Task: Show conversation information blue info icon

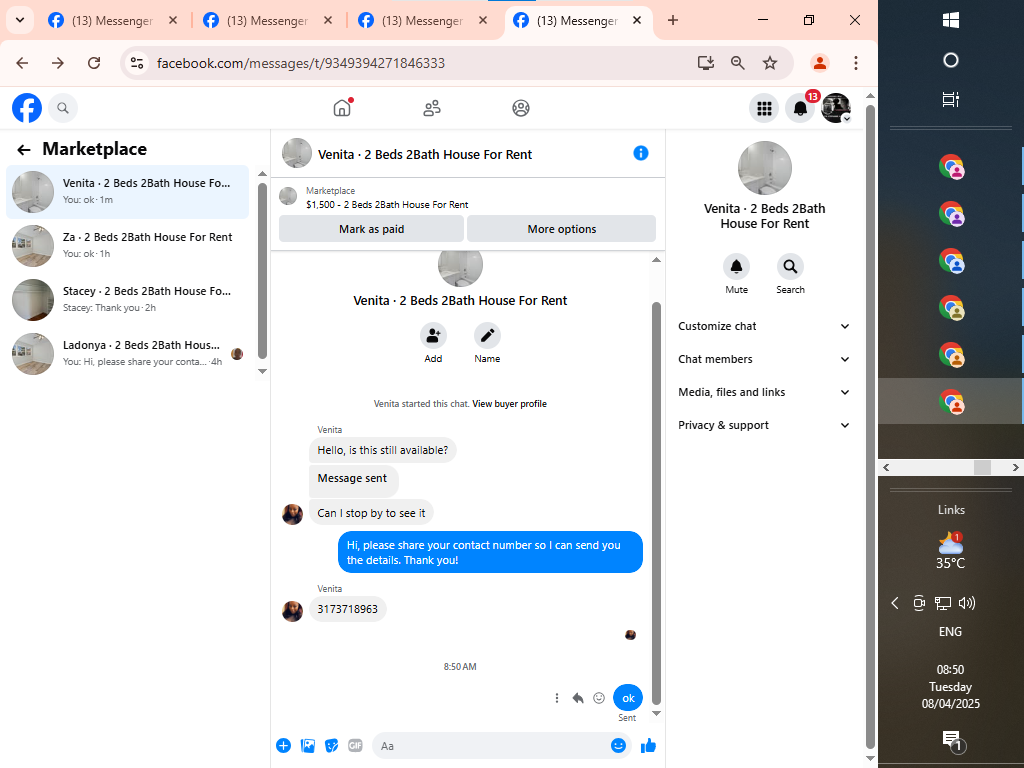Action: coord(641,153)
